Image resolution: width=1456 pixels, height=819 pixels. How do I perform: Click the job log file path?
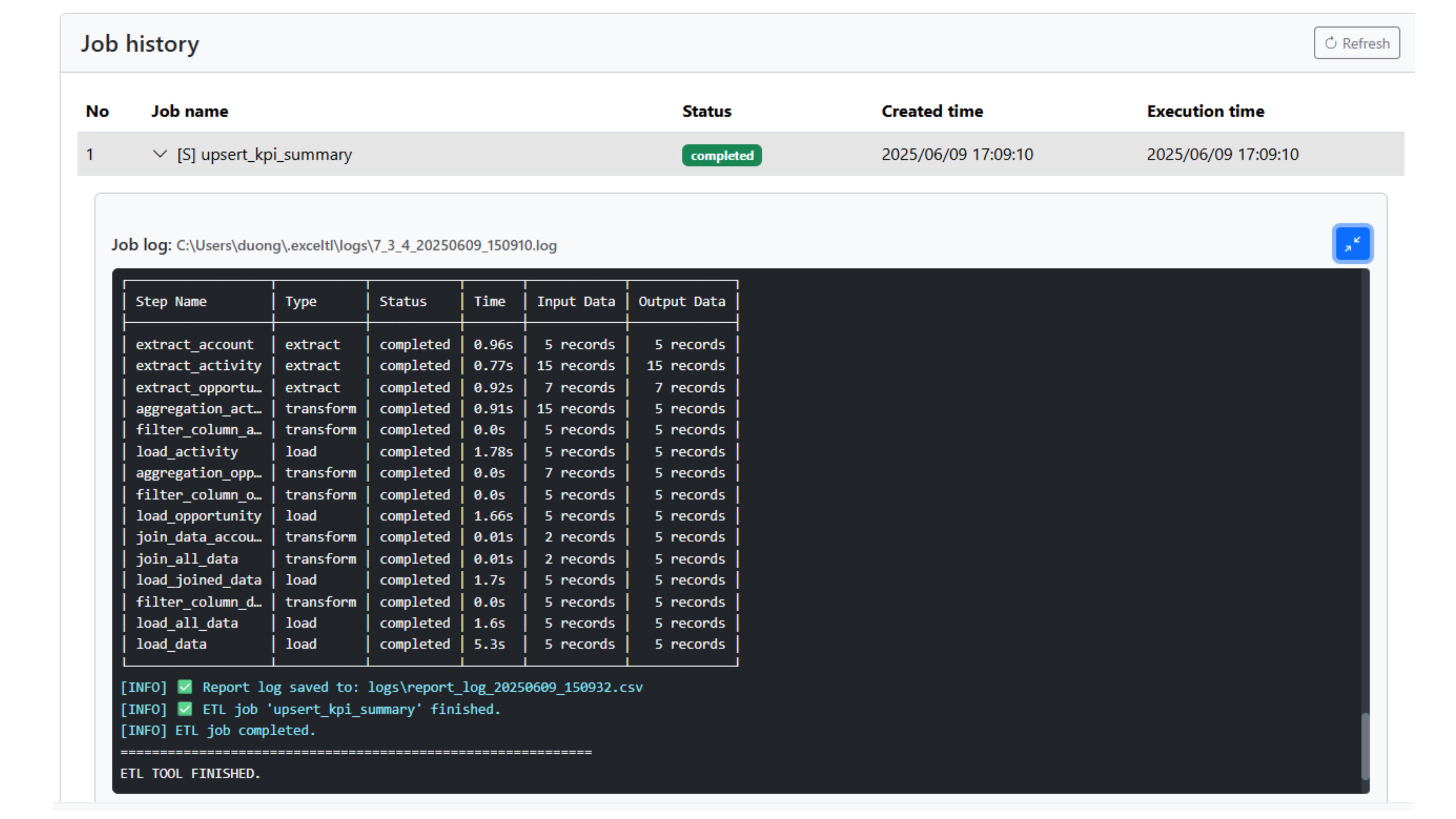[366, 245]
